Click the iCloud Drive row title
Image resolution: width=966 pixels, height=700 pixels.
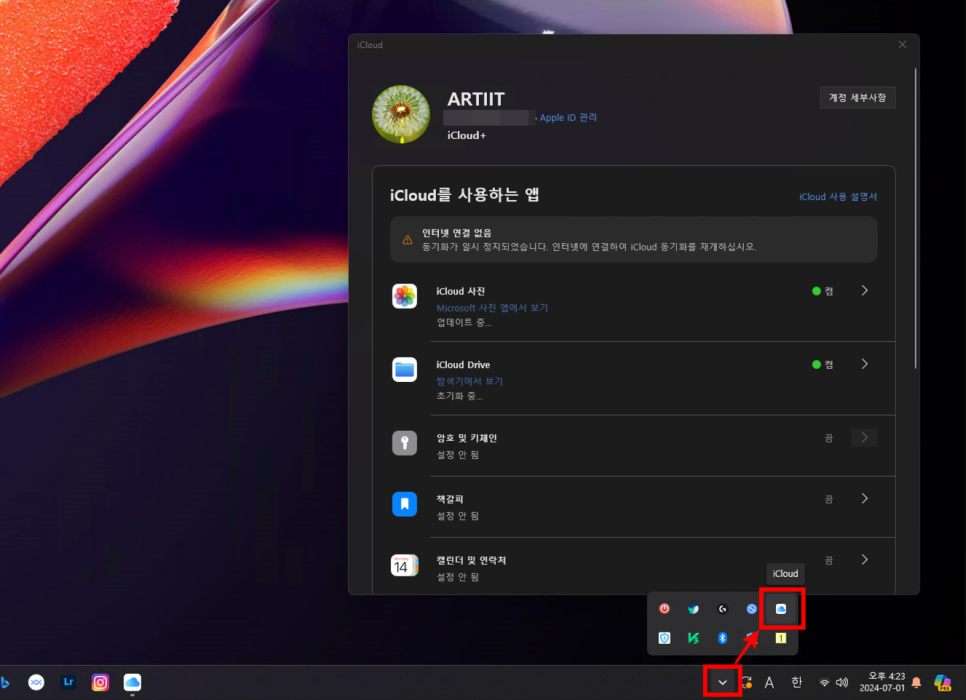click(463, 364)
